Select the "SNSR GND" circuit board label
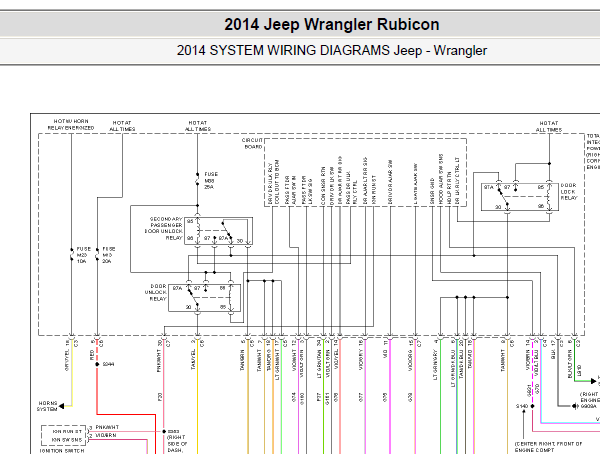Image resolution: width=600 pixels, height=454 pixels. (x=432, y=191)
